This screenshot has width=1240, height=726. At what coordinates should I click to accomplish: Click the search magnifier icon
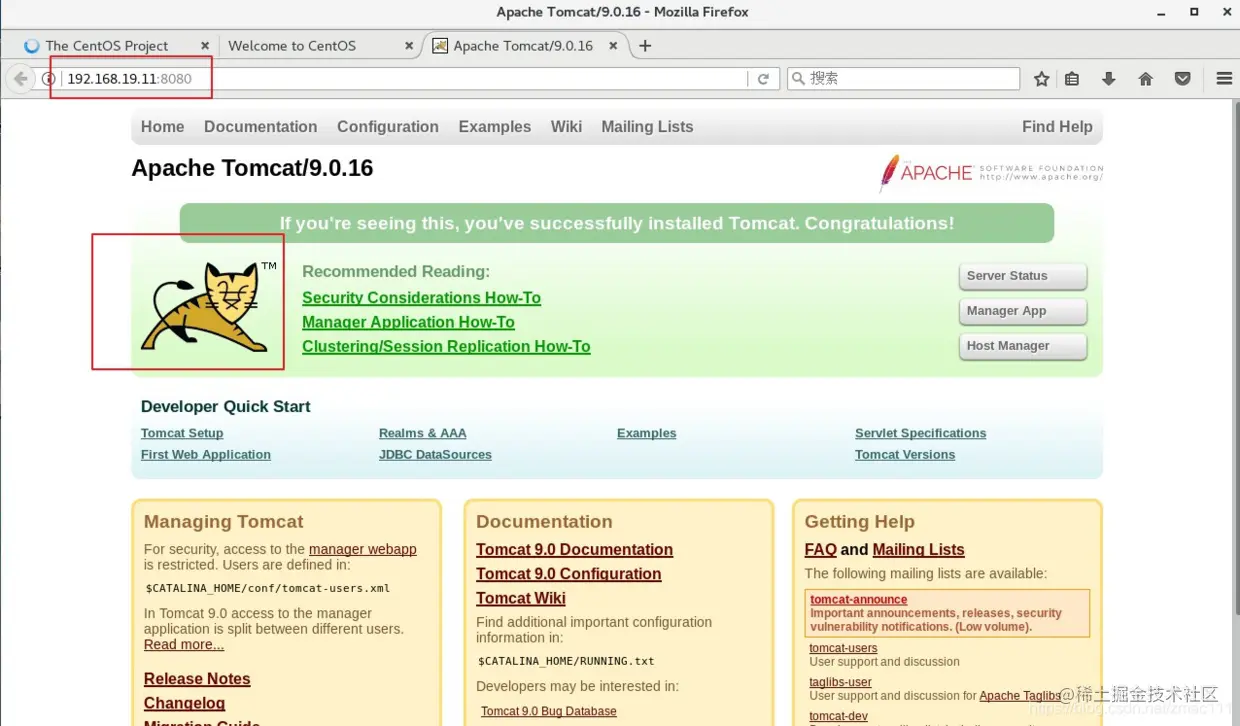coord(797,79)
